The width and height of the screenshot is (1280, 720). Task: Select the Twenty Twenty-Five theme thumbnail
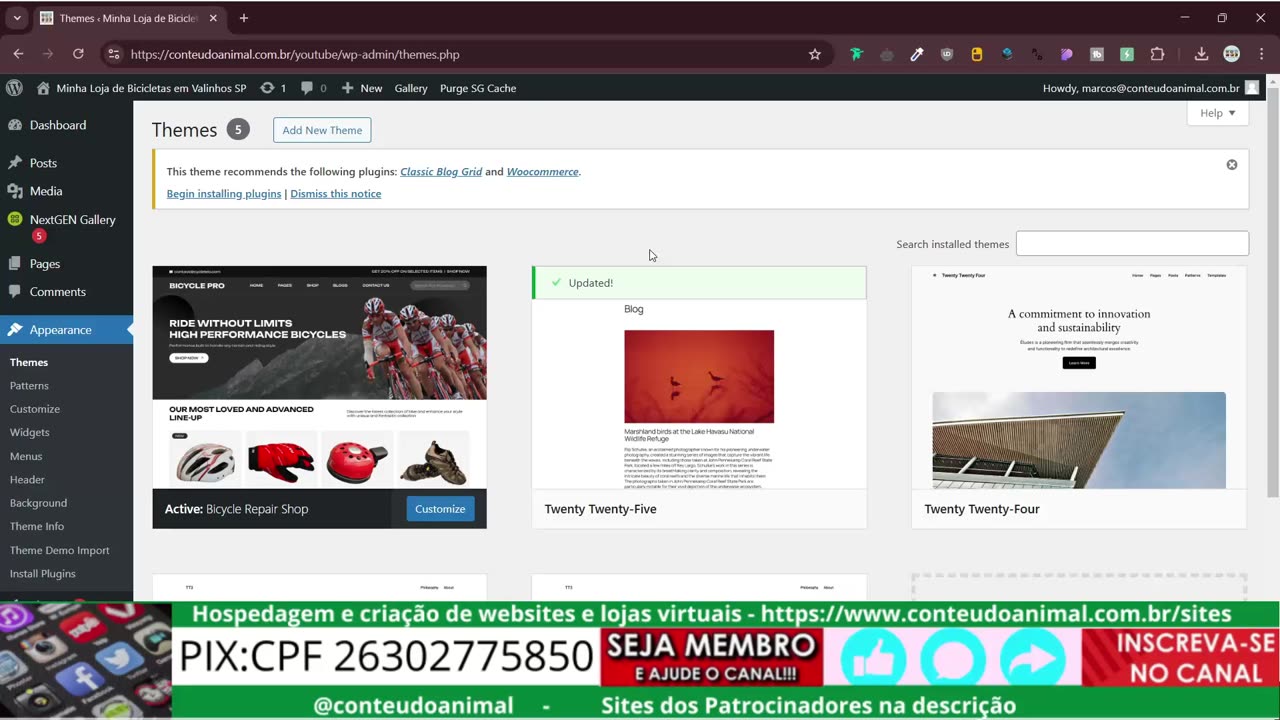pos(699,394)
